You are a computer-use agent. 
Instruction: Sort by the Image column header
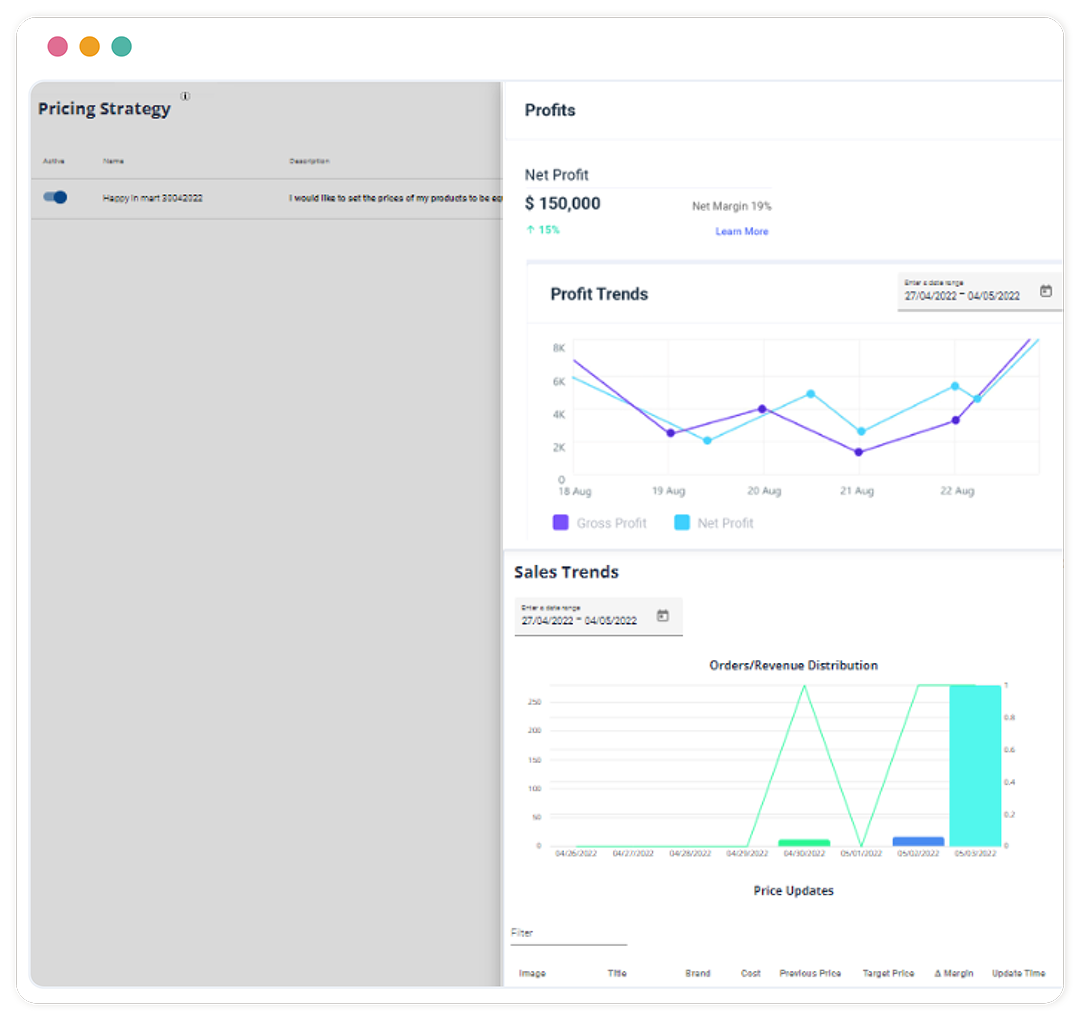pos(532,973)
